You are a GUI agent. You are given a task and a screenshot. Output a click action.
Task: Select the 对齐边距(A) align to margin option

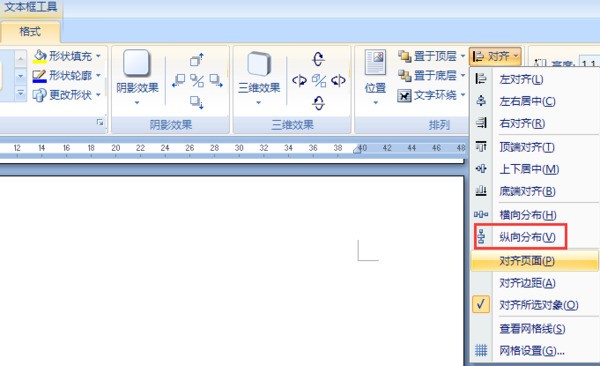click(535, 283)
